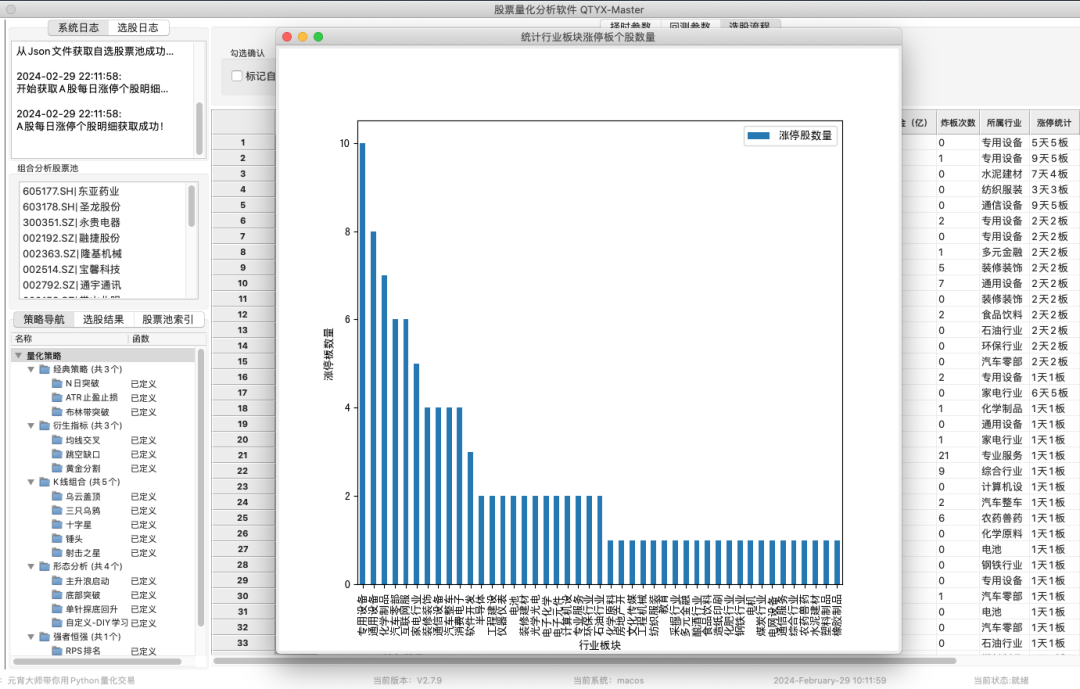Click the strategy tree vertical scrollbar
Image resolution: width=1080 pixels, height=689 pixels.
(201, 486)
